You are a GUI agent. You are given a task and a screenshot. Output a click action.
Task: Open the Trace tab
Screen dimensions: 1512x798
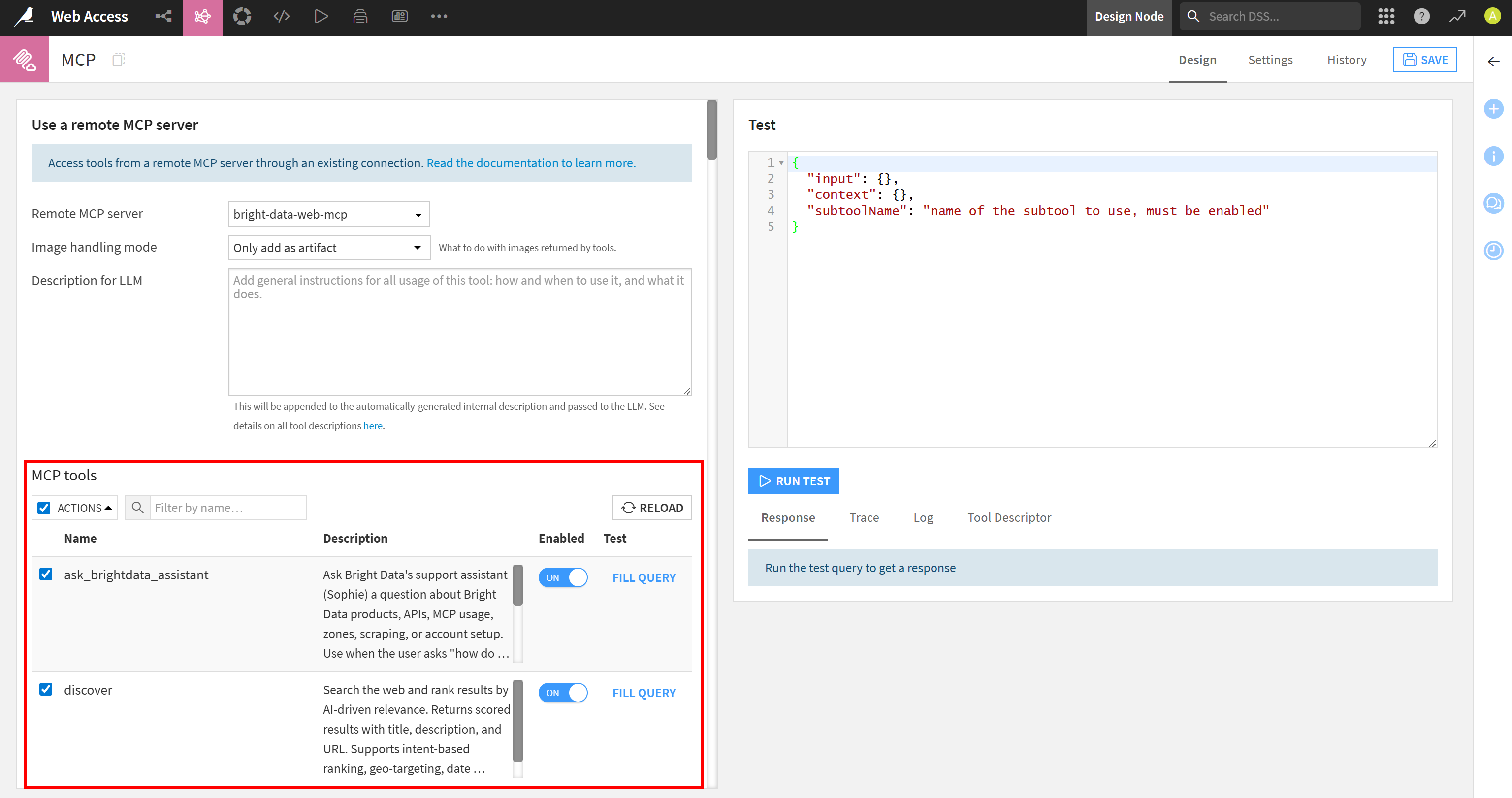point(864,517)
